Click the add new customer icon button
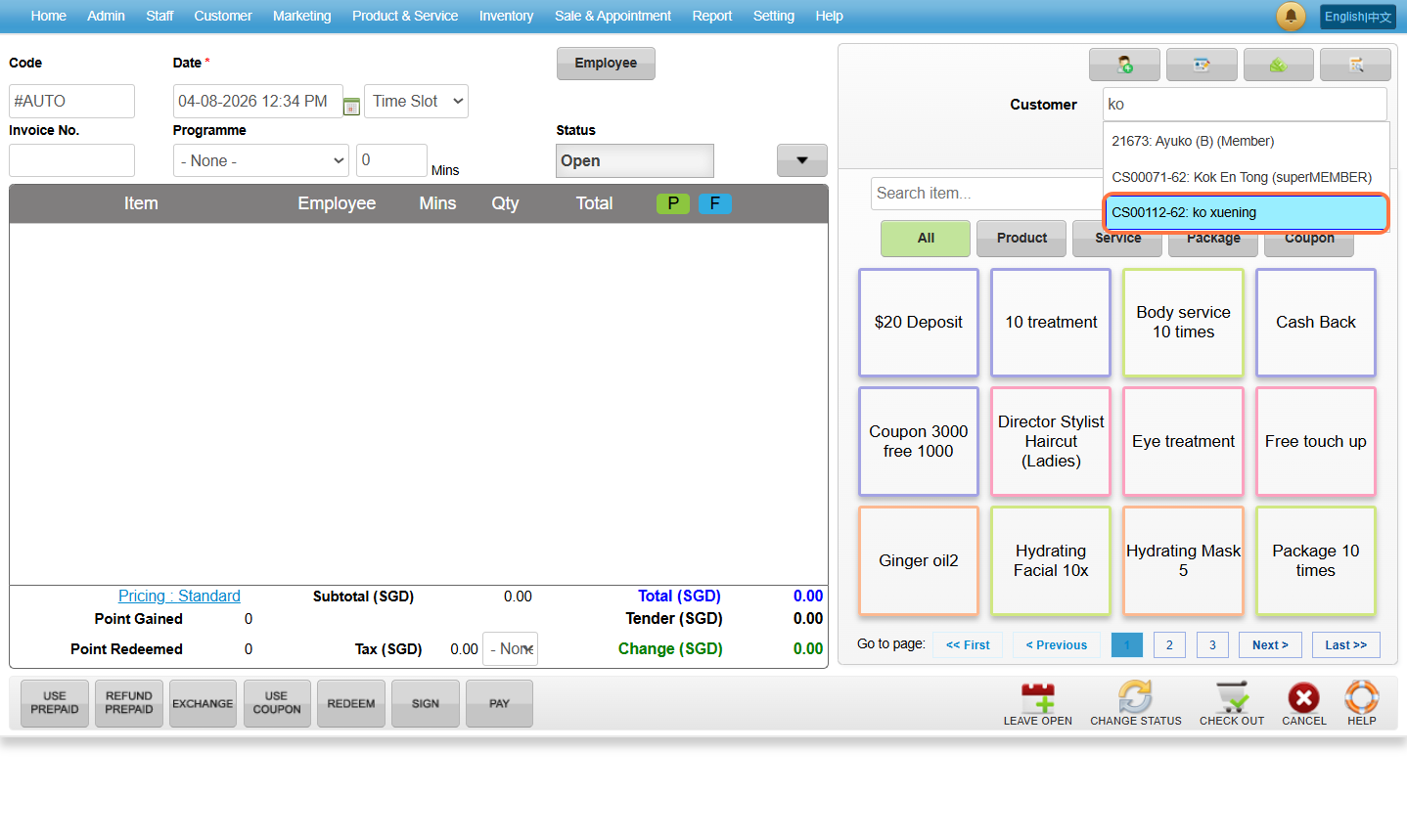Viewport: 1407px width, 840px height. [x=1124, y=65]
